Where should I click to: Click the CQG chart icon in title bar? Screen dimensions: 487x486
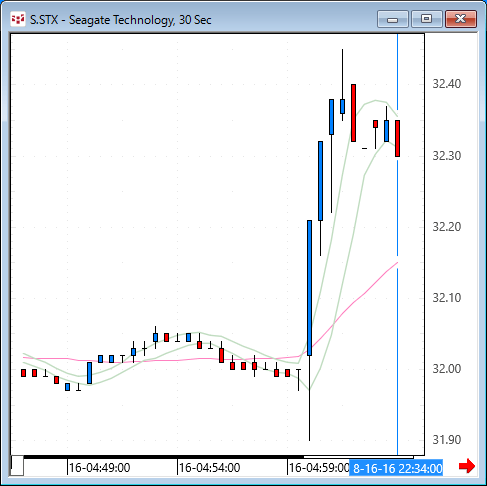18,20
